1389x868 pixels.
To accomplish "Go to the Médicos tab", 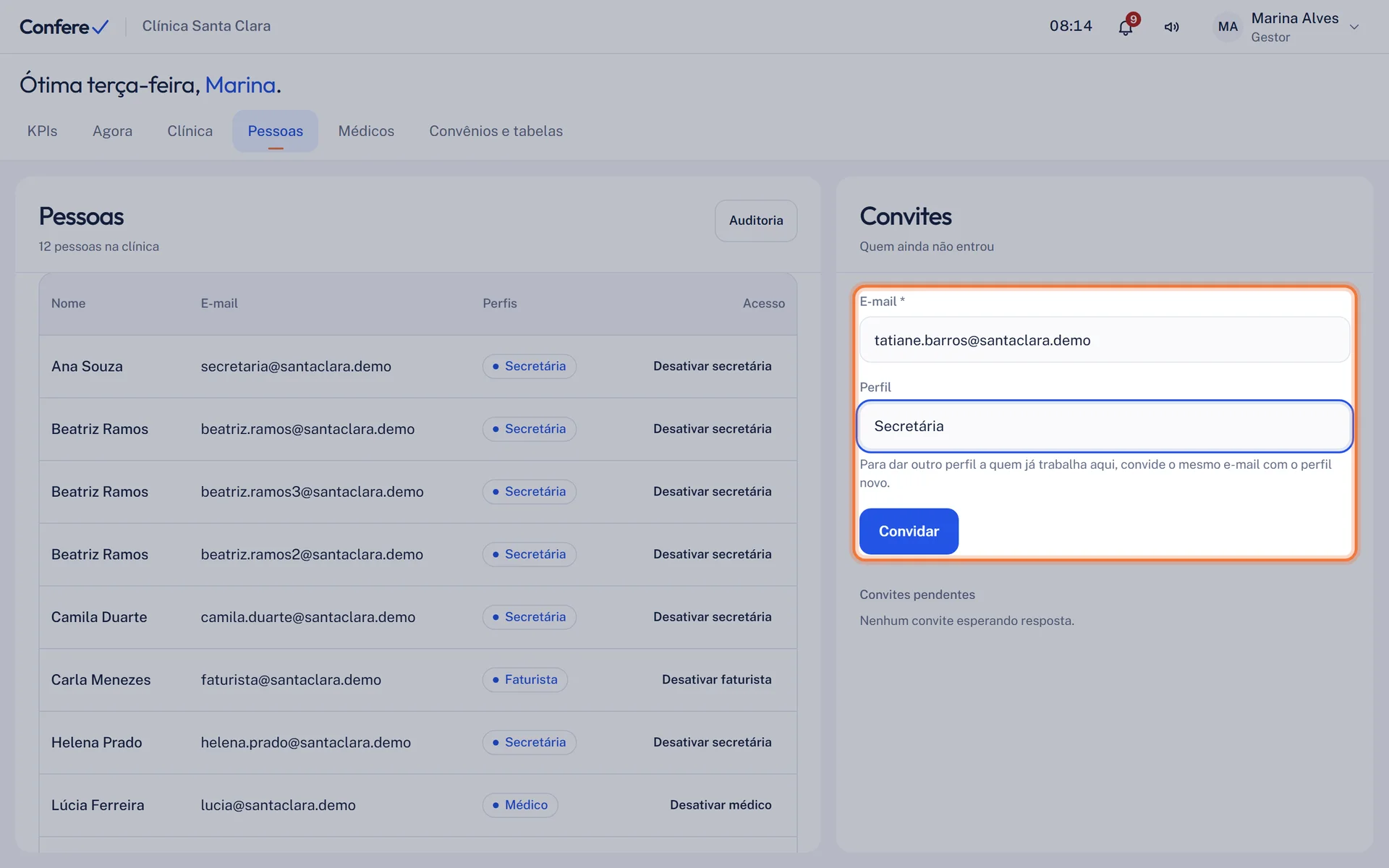I will pos(366,131).
